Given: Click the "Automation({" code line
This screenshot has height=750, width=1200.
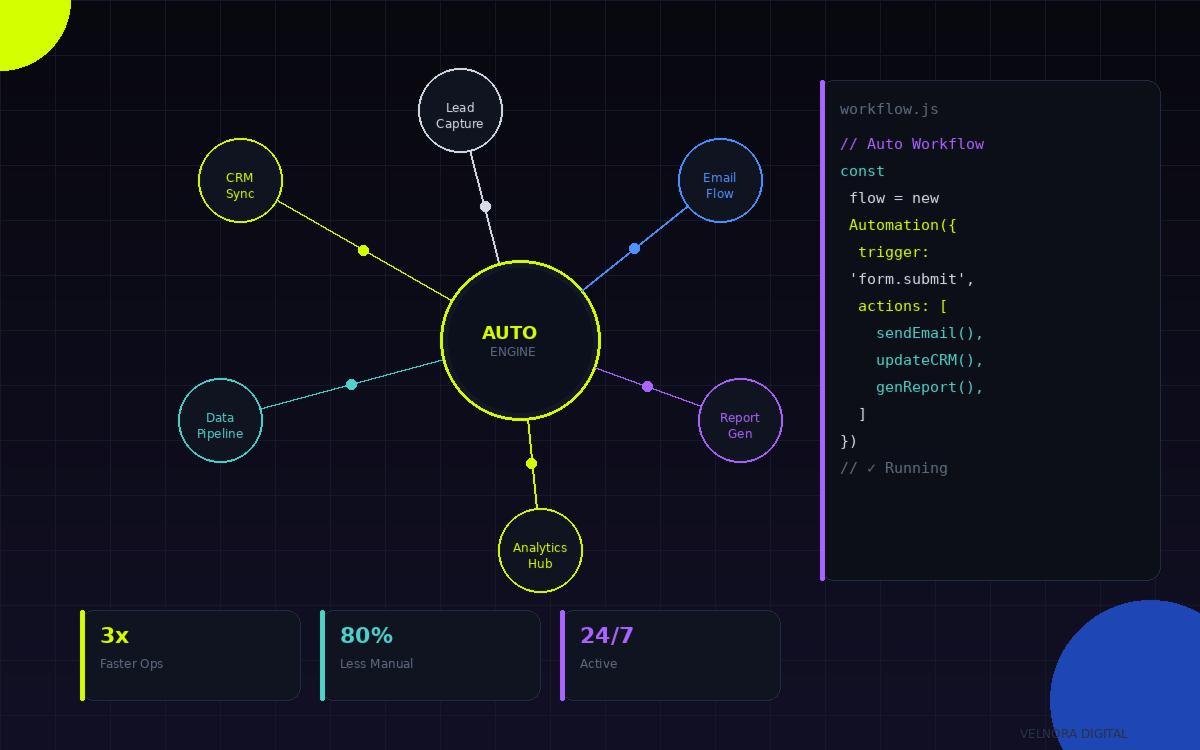Looking at the screenshot, I should 903,225.
